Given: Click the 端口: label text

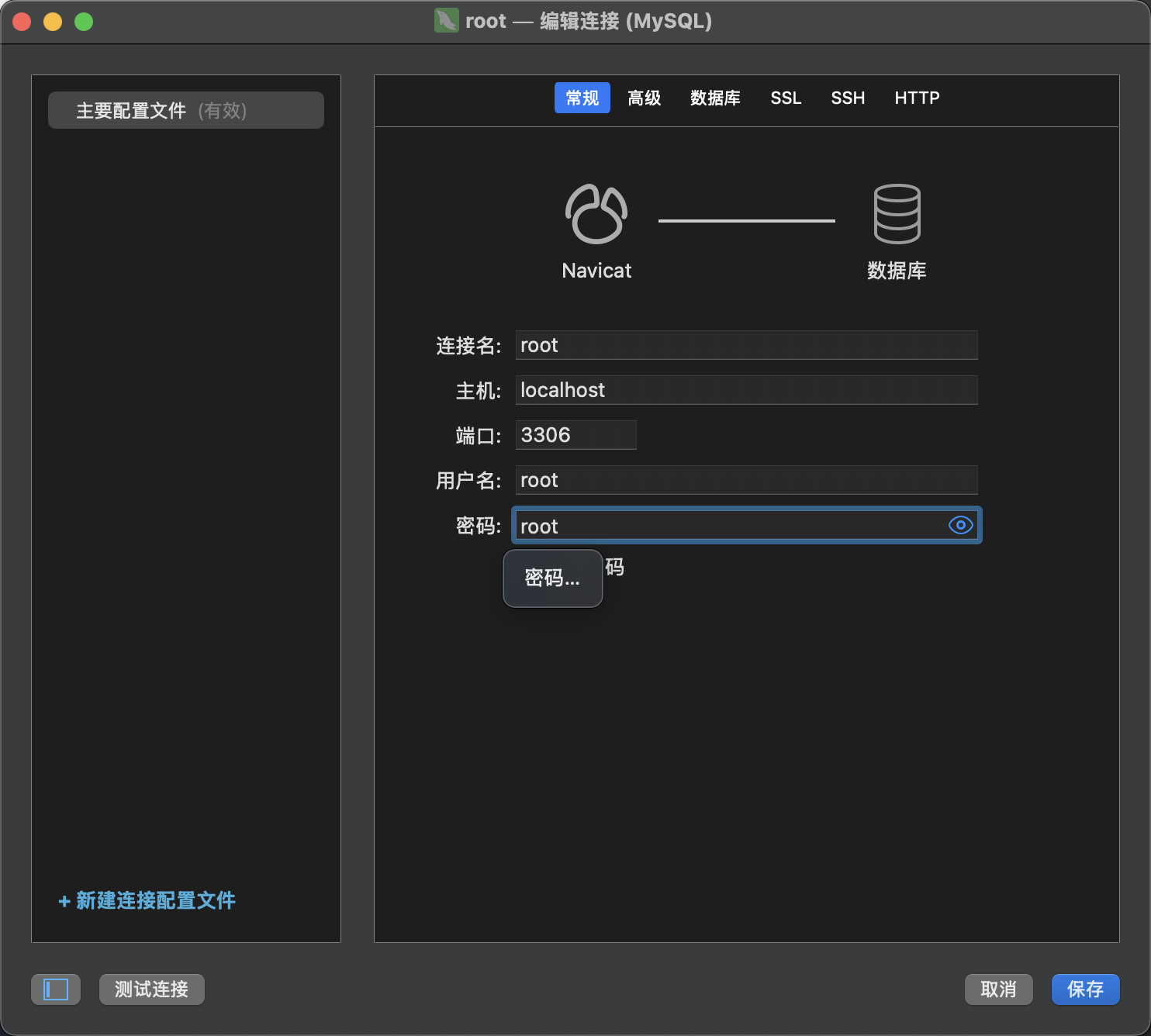Looking at the screenshot, I should 479,436.
